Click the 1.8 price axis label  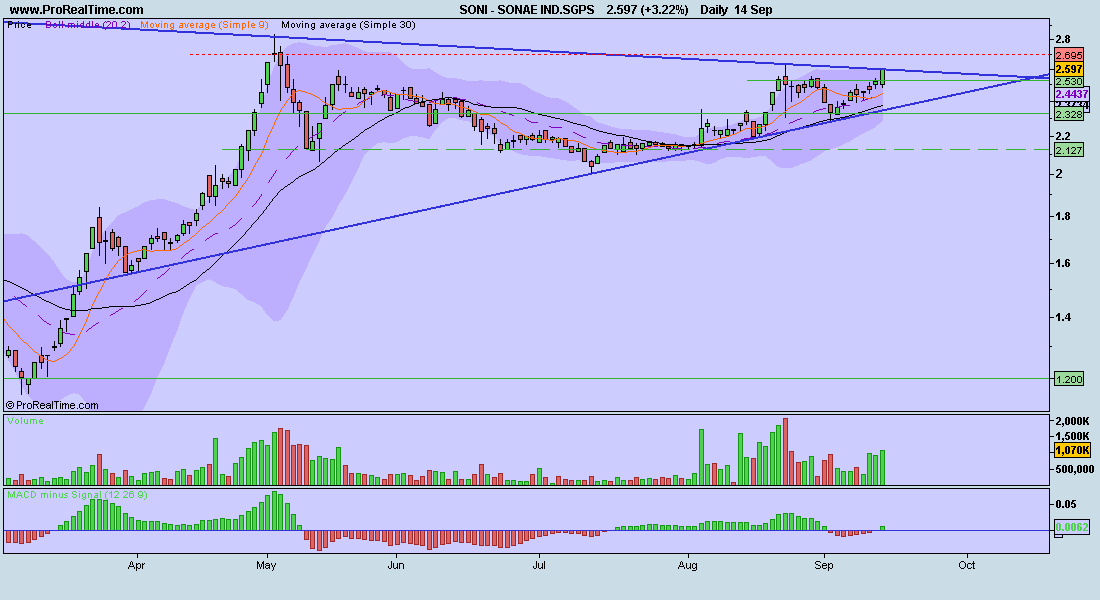pyautogui.click(x=1063, y=216)
